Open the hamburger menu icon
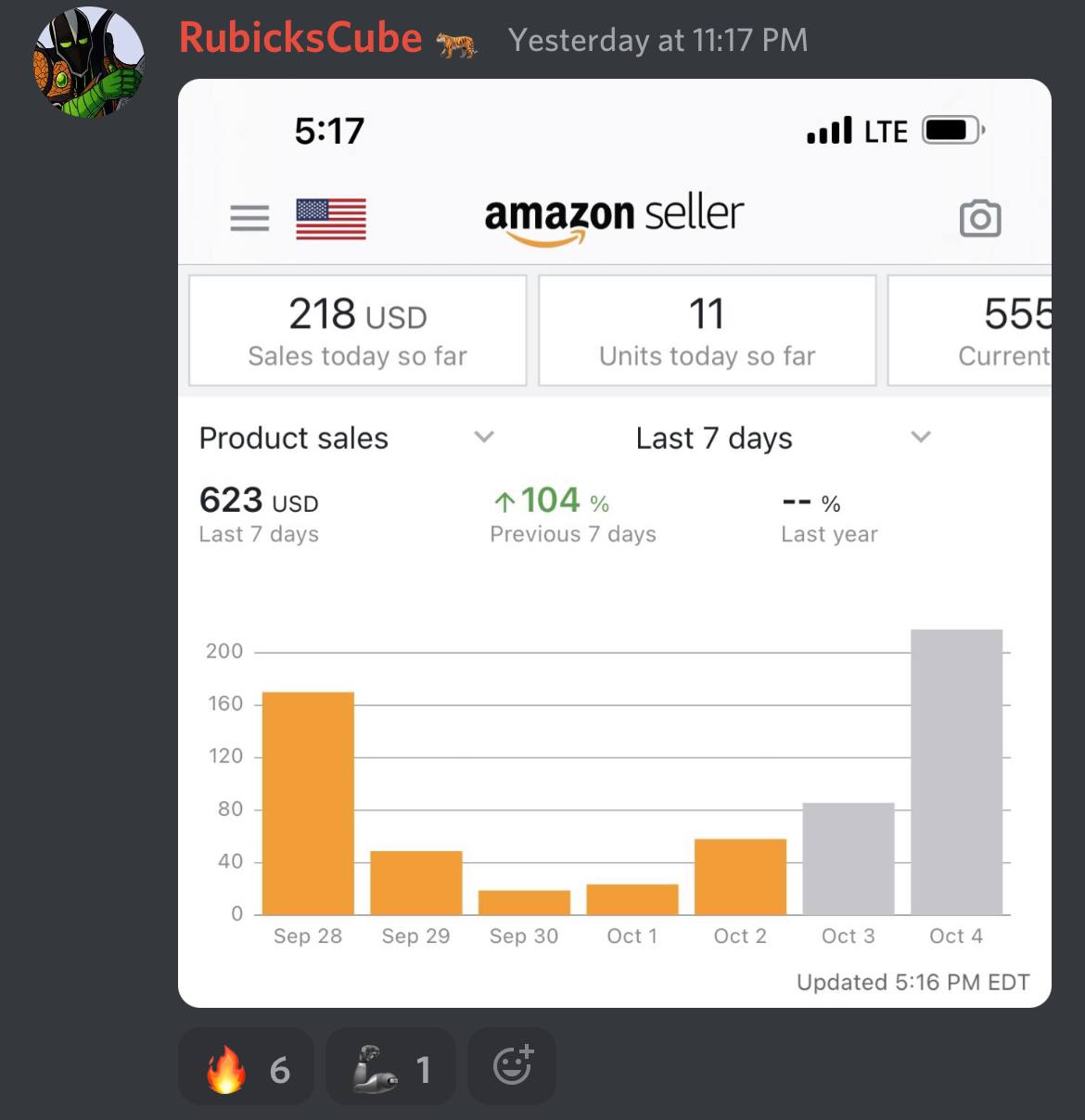Screen dimensions: 1085x1120 click(x=249, y=219)
